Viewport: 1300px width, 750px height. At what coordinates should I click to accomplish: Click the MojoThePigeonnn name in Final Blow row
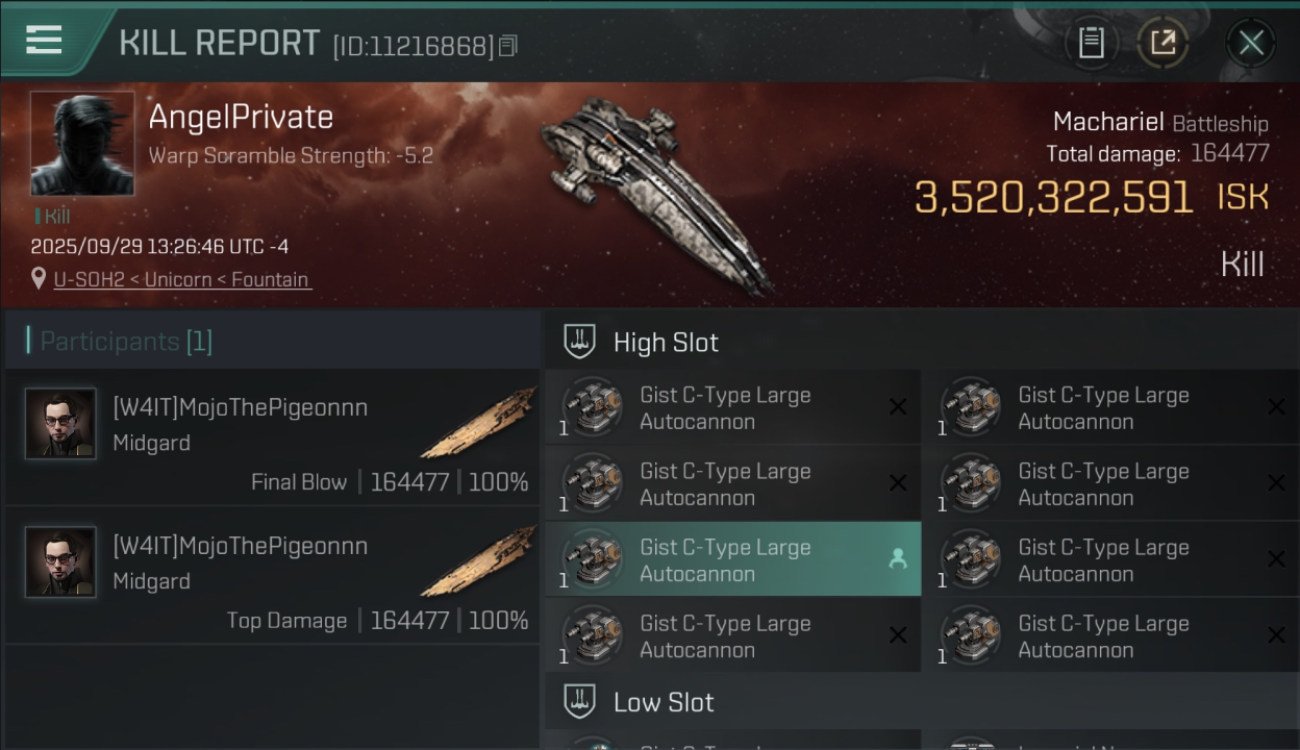pyautogui.click(x=240, y=408)
